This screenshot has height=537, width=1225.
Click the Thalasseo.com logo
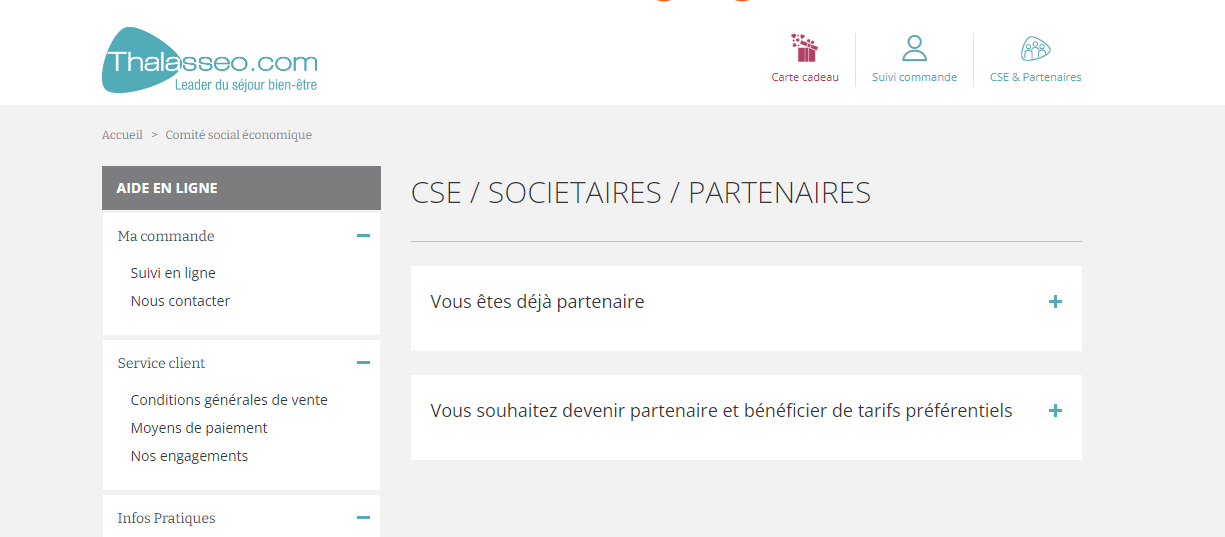click(210, 60)
